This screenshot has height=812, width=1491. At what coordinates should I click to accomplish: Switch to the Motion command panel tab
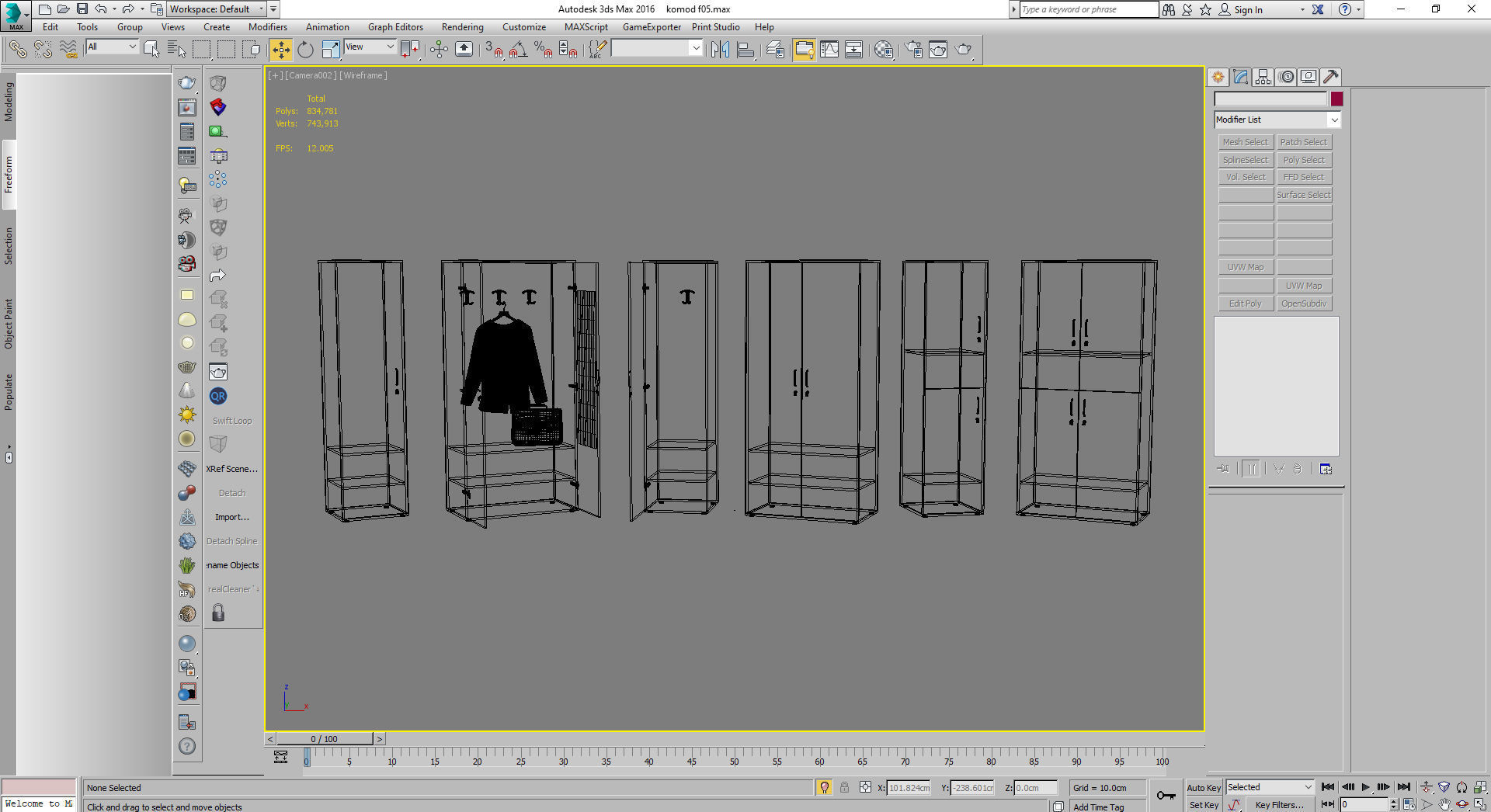click(1286, 77)
